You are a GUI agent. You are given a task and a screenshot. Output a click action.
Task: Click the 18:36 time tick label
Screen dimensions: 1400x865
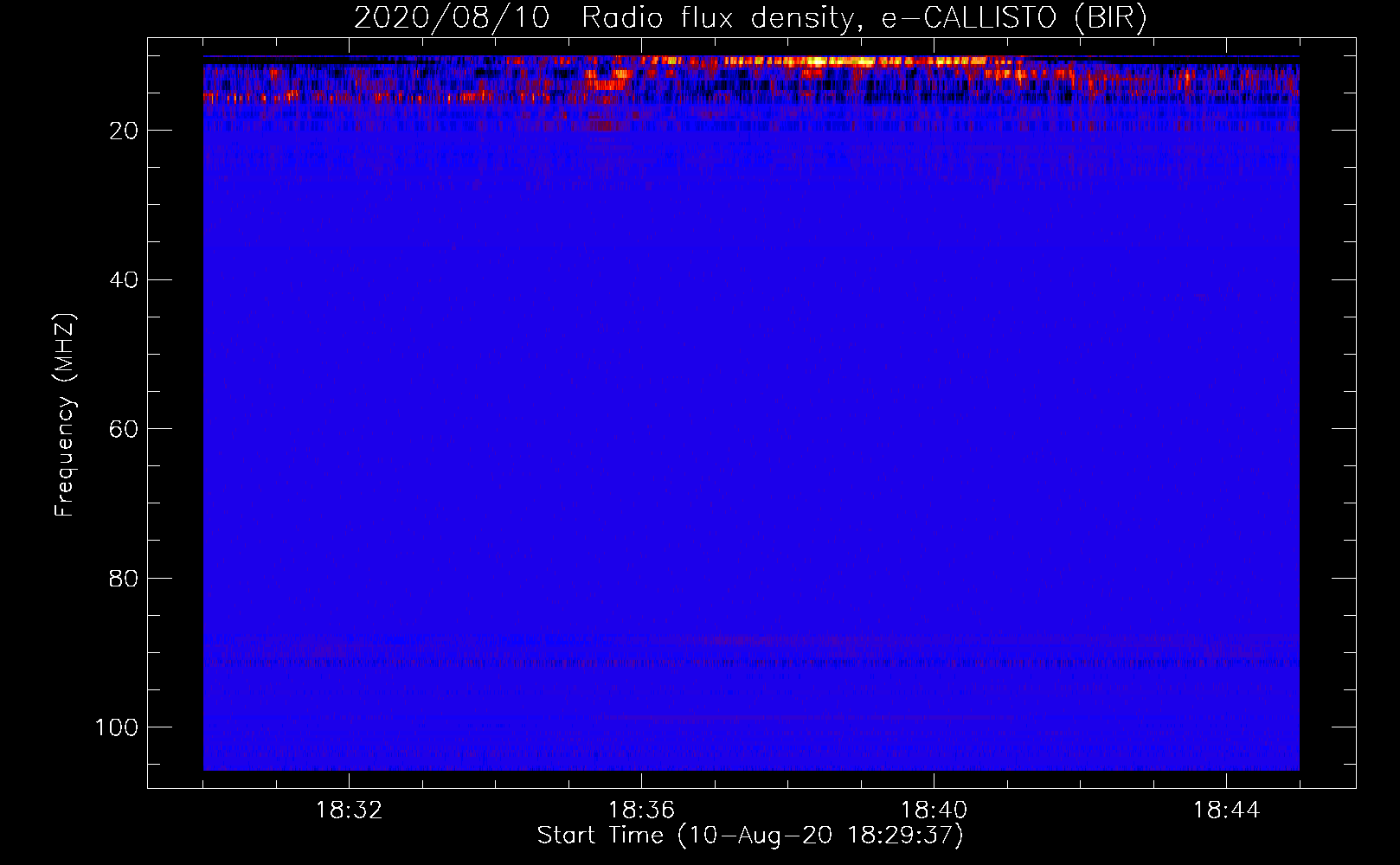pos(641,811)
